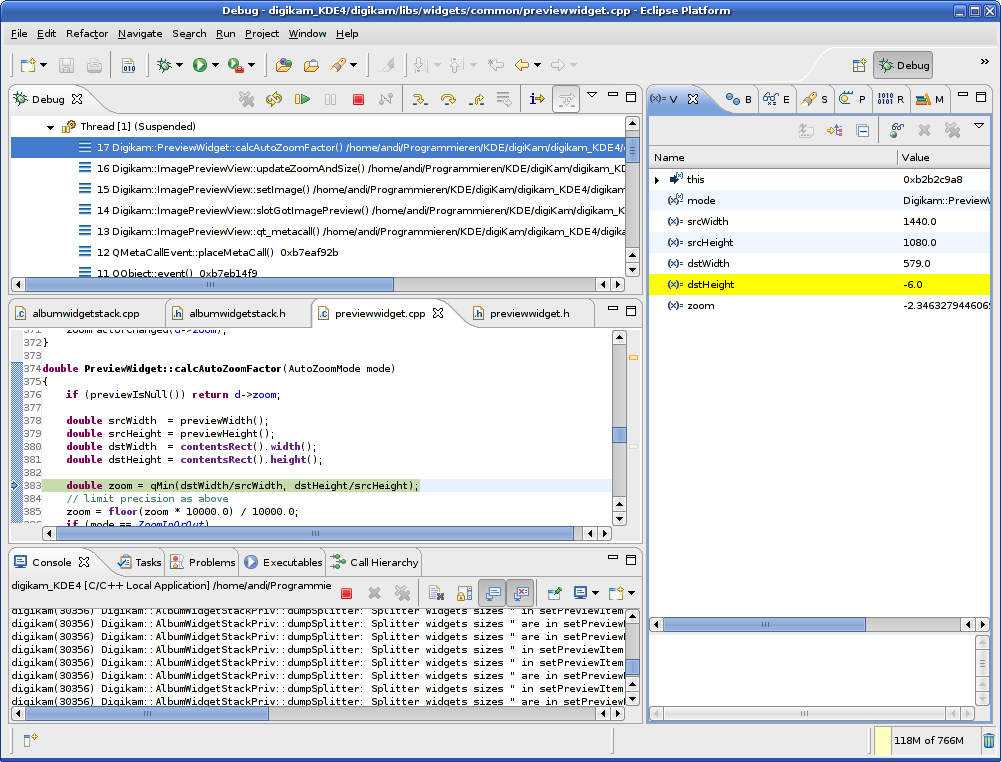This screenshot has height=762, width=1001.
Task: Terminate the debug session with red stop
Action: coord(358,99)
